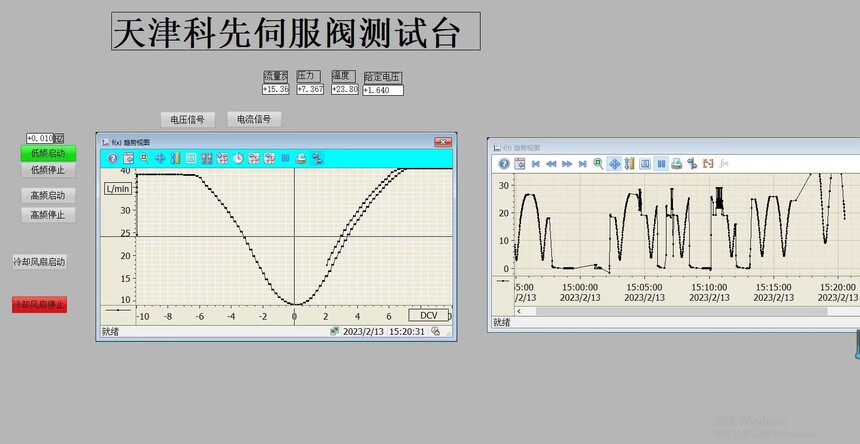Toggle pause button in time-axis trend toolbar
This screenshot has height=444, width=860.
(661, 163)
